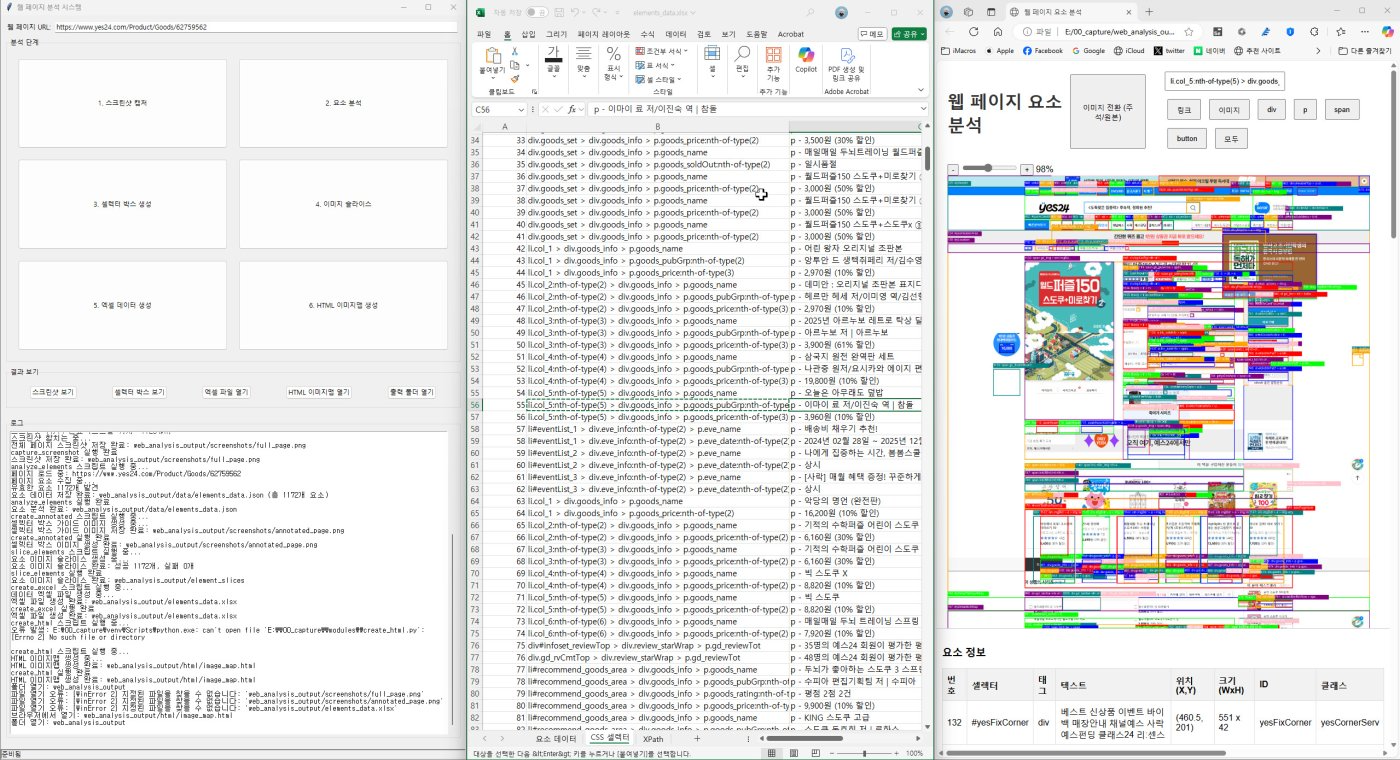Open the Name Box dropdown for C56
Image resolution: width=1400 pixels, height=760 pixels.
click(x=521, y=109)
